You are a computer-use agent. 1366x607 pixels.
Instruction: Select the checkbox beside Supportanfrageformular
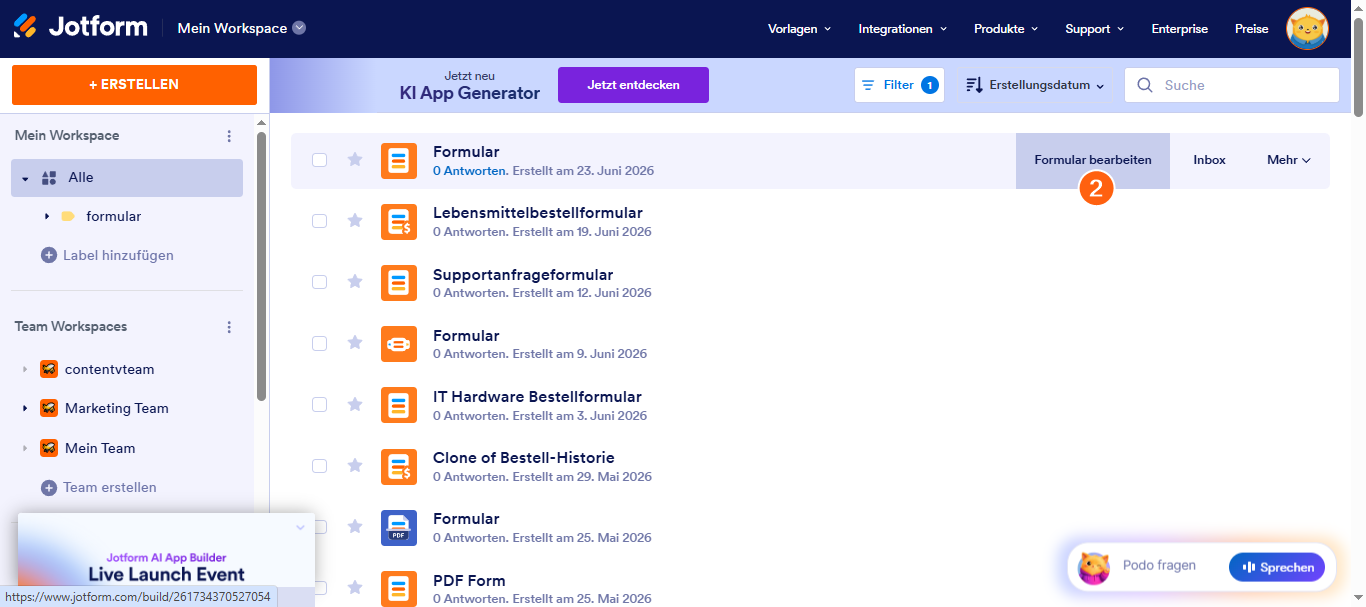(x=319, y=282)
